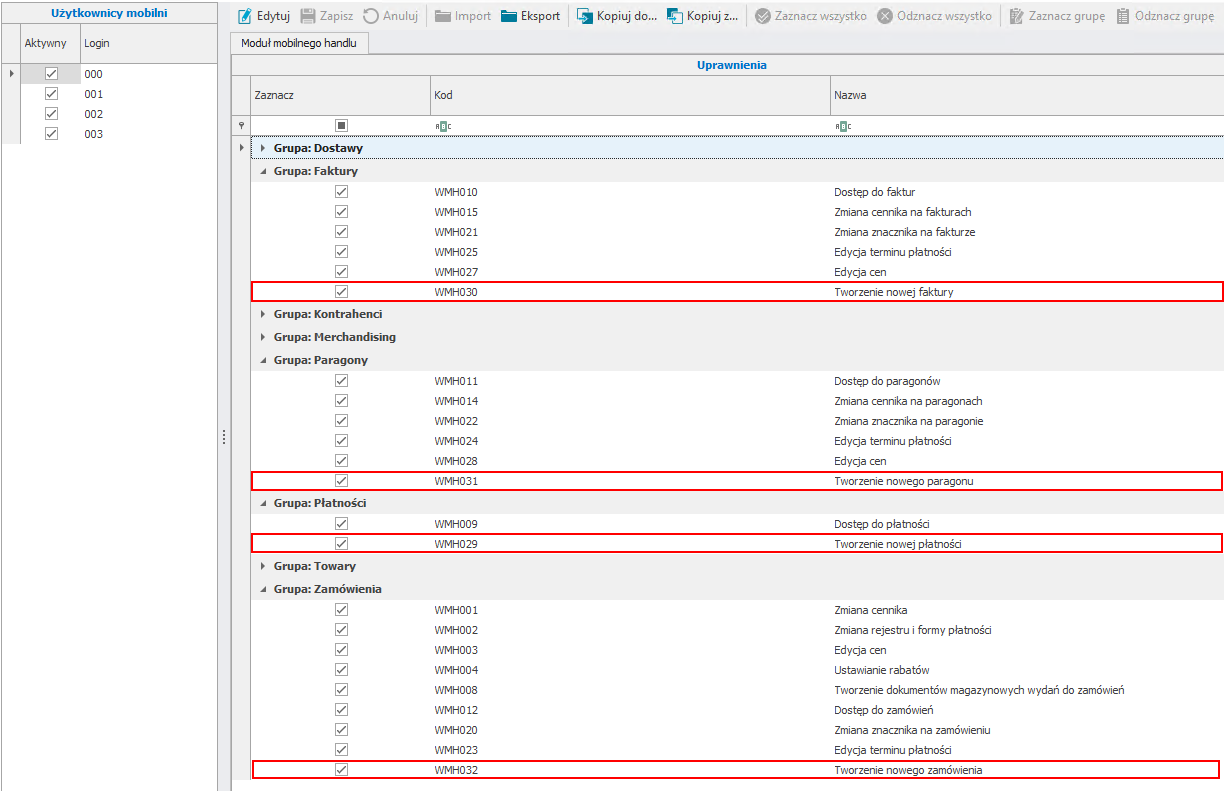Viewport: 1224px width, 791px height.
Task: Click the filter icon in Nazwa column
Action: coord(843,126)
